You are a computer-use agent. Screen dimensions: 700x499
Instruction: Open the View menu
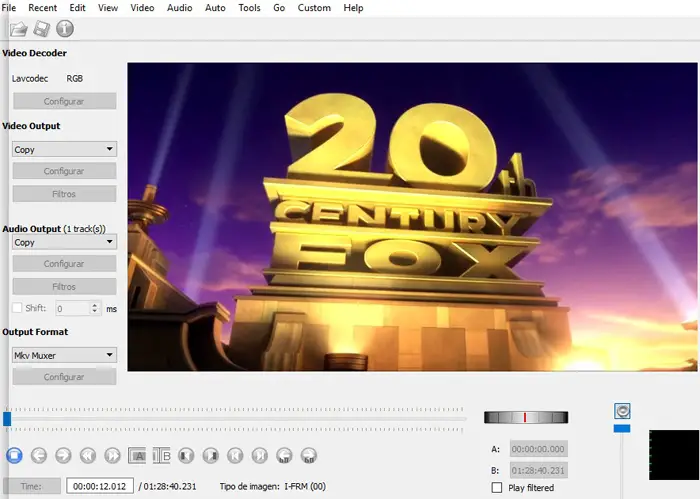pos(108,8)
